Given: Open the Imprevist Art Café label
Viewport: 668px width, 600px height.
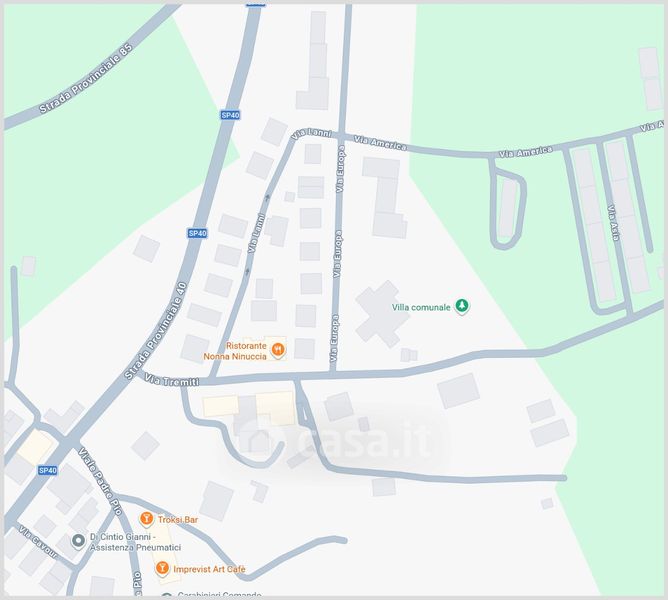Looking at the screenshot, I should coord(209,569).
